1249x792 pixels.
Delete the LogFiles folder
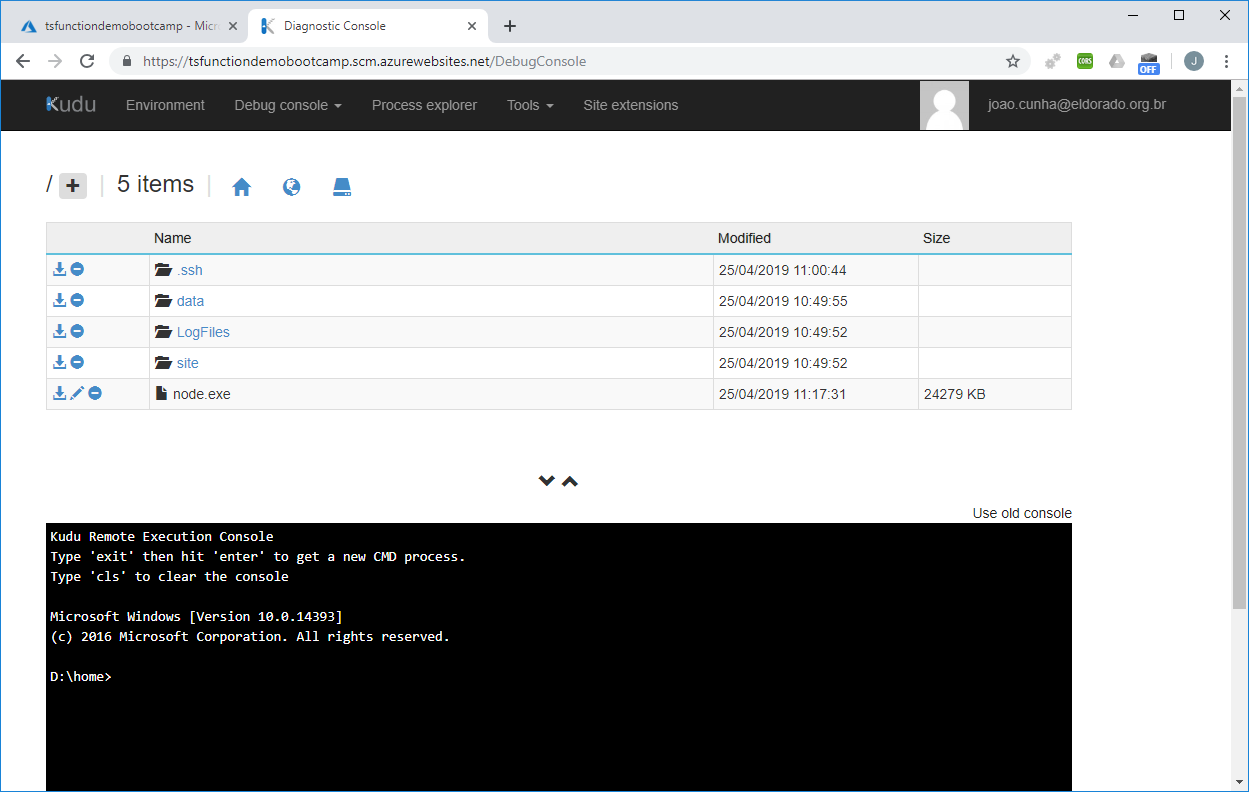point(77,332)
